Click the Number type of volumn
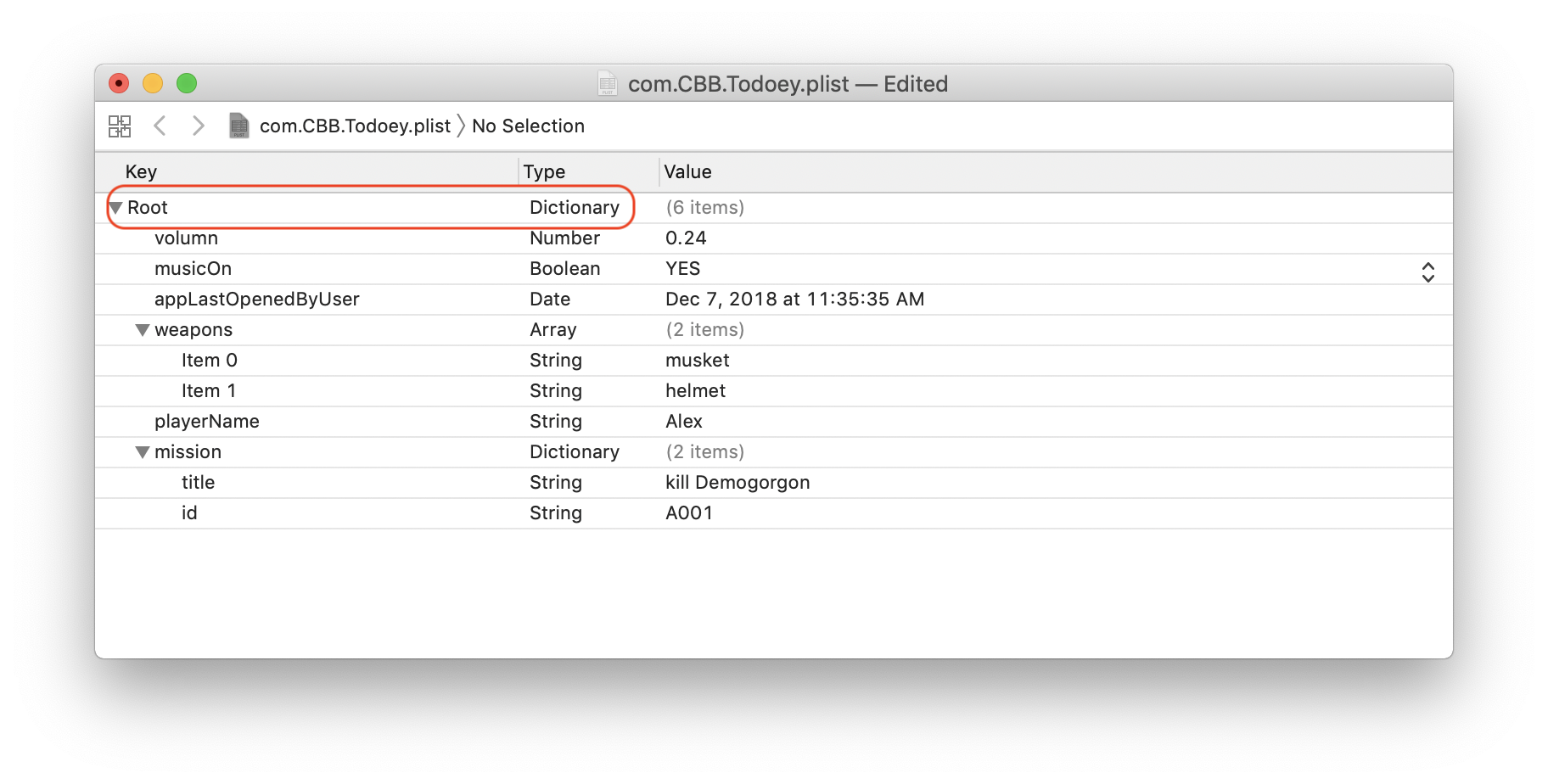This screenshot has height=784, width=1548. [564, 238]
